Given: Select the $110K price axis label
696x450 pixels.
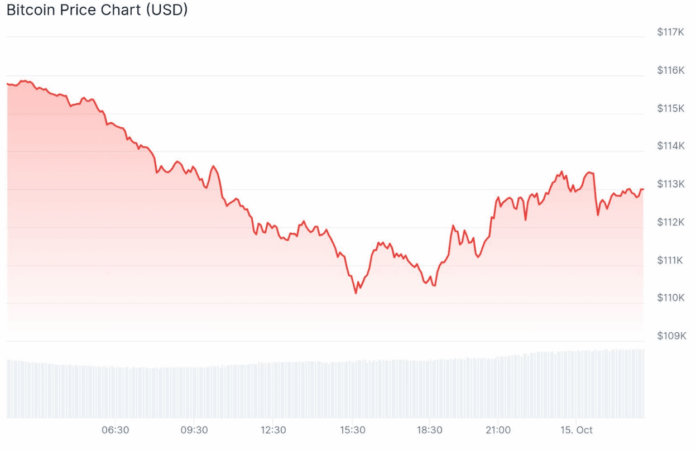Looking at the screenshot, I should pyautogui.click(x=670, y=298).
